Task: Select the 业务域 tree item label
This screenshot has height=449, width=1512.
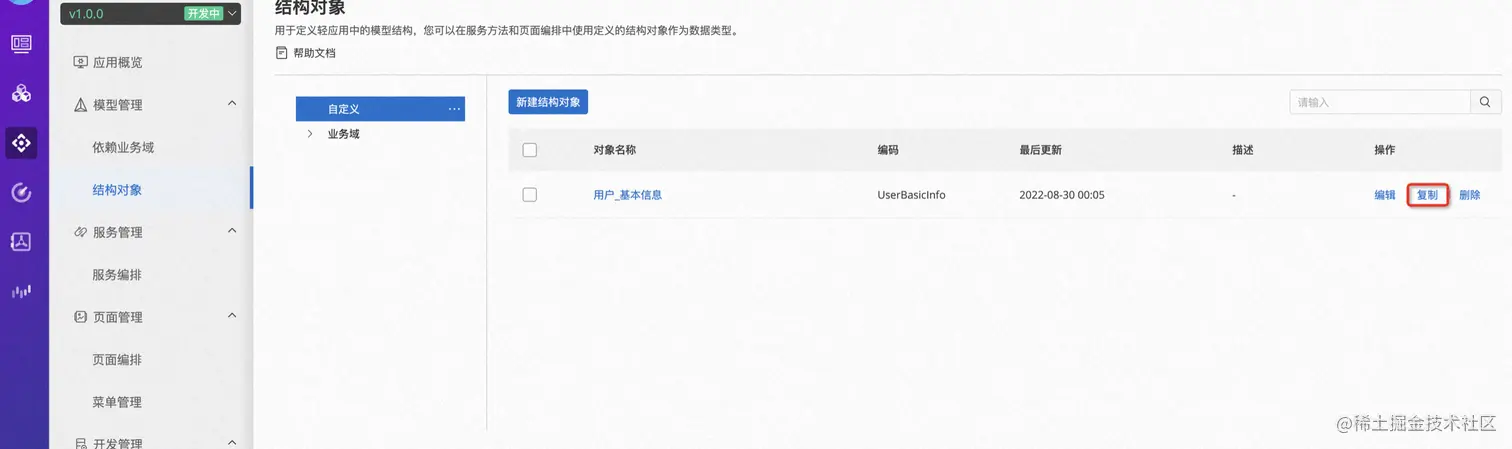Action: [x=343, y=134]
